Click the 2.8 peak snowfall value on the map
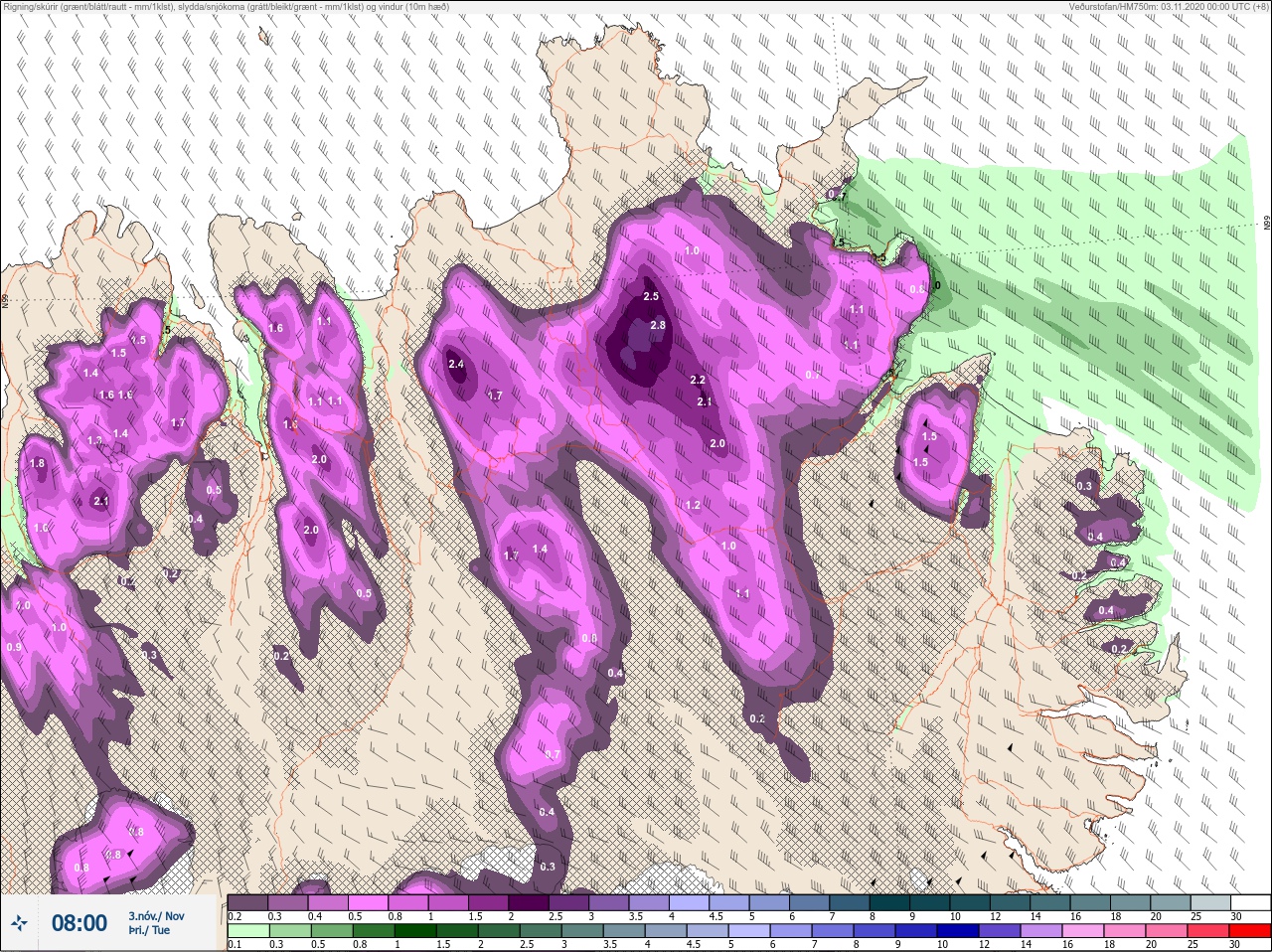 tap(657, 325)
